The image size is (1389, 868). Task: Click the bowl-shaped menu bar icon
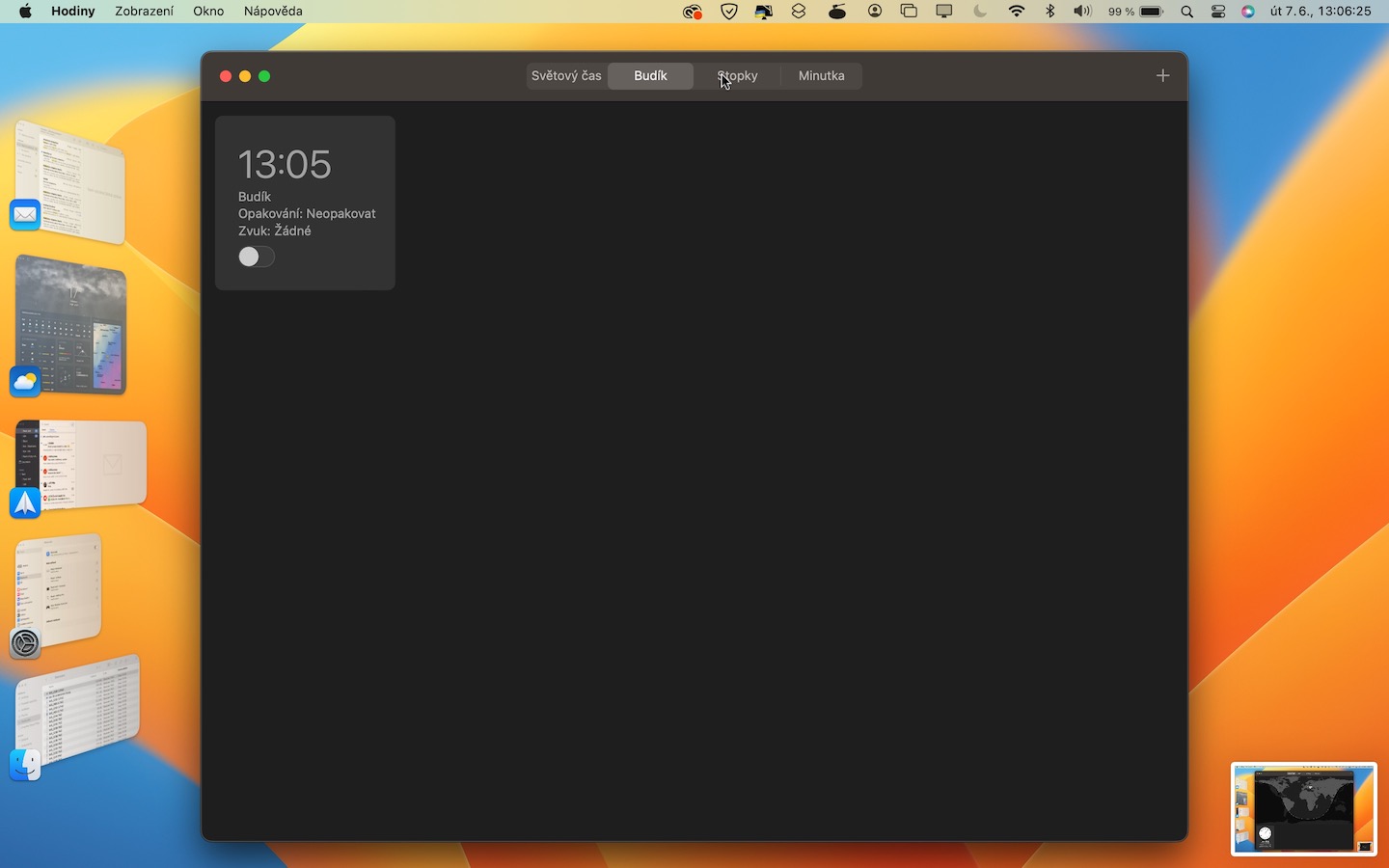point(837,12)
